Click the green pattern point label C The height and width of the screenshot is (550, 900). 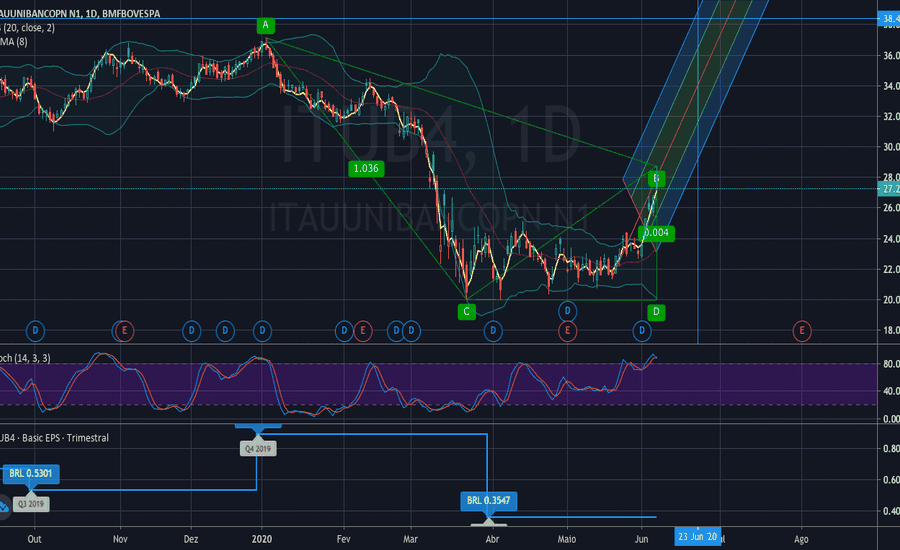point(467,312)
